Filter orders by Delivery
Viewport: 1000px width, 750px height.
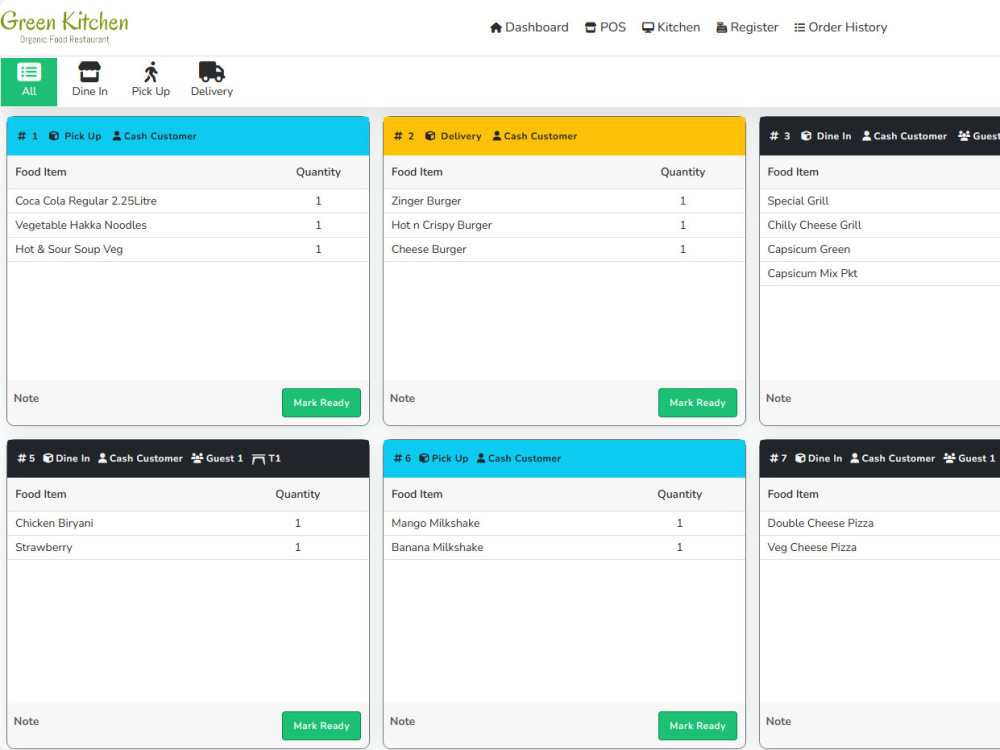pyautogui.click(x=212, y=82)
